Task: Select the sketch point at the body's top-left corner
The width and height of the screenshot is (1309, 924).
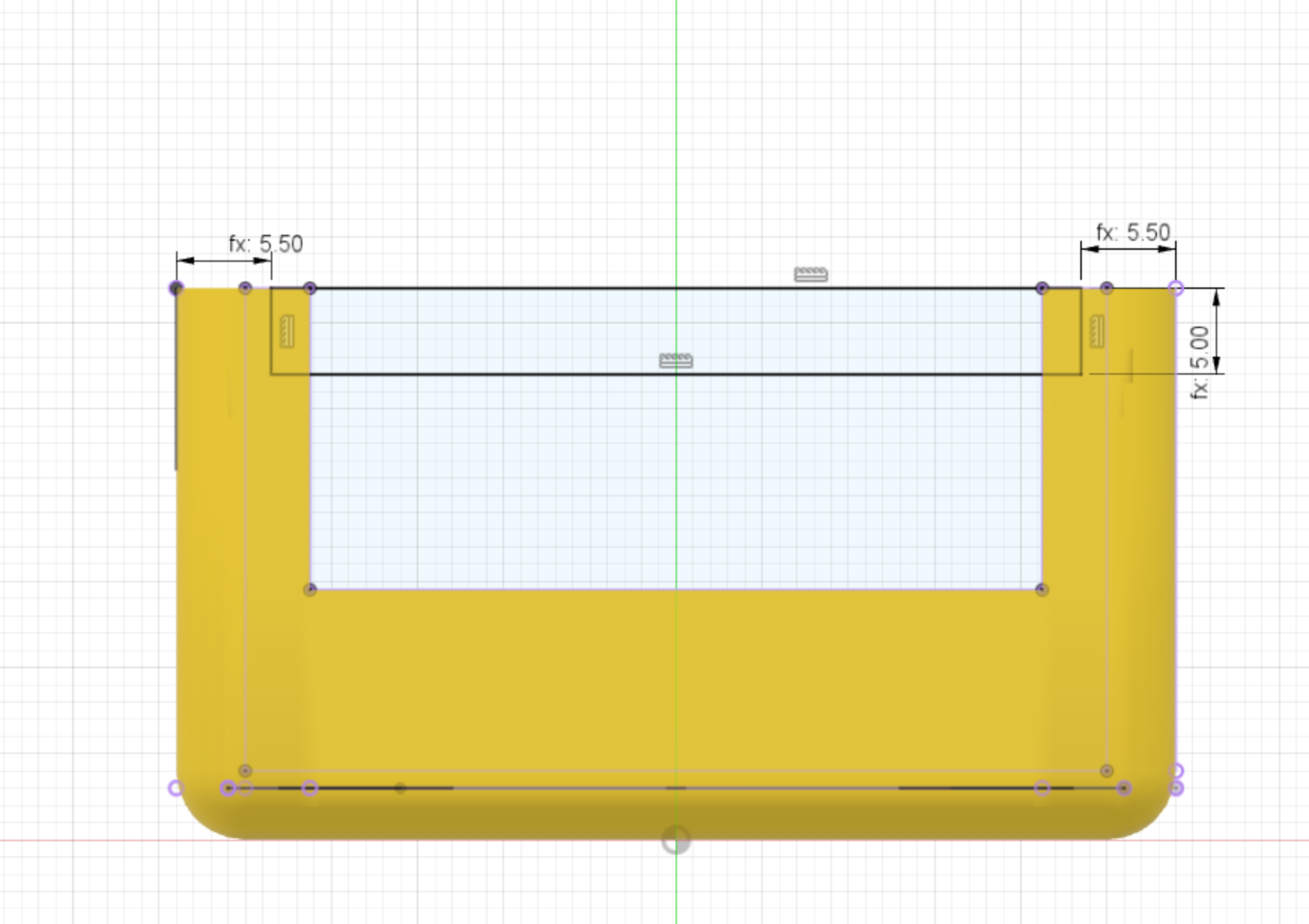Action: pos(176,288)
